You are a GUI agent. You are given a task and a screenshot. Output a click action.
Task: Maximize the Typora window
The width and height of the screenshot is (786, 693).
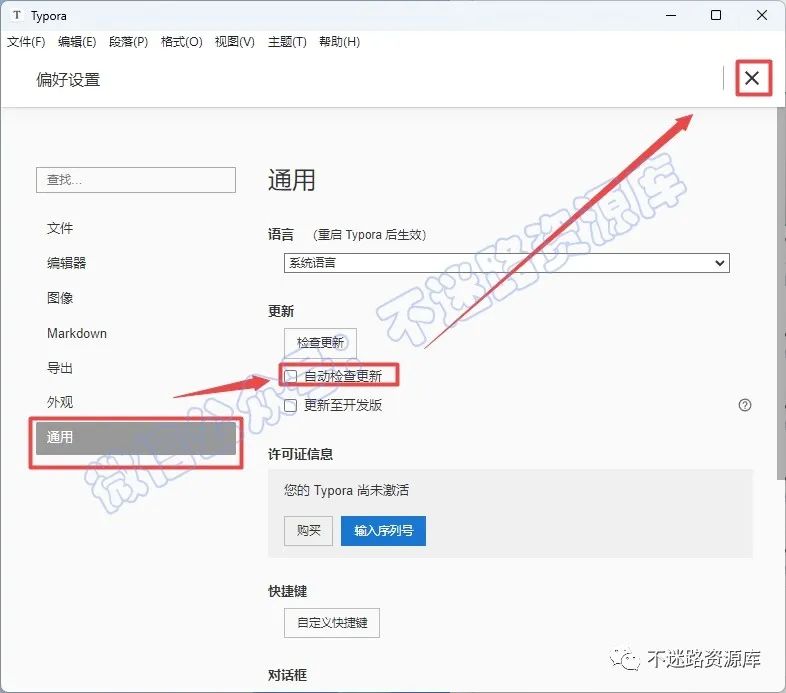[716, 16]
